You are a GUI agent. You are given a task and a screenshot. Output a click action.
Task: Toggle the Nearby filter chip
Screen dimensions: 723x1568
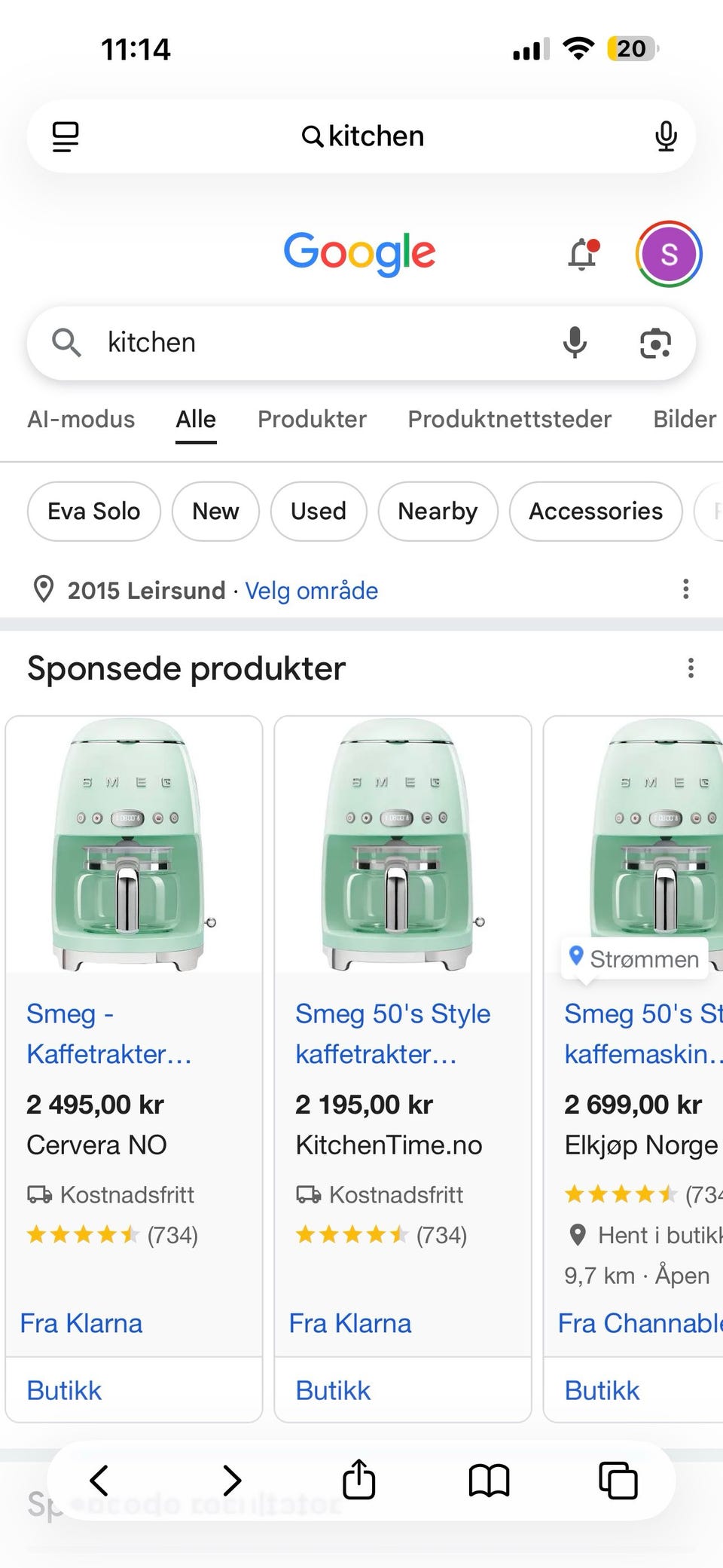[x=438, y=512]
